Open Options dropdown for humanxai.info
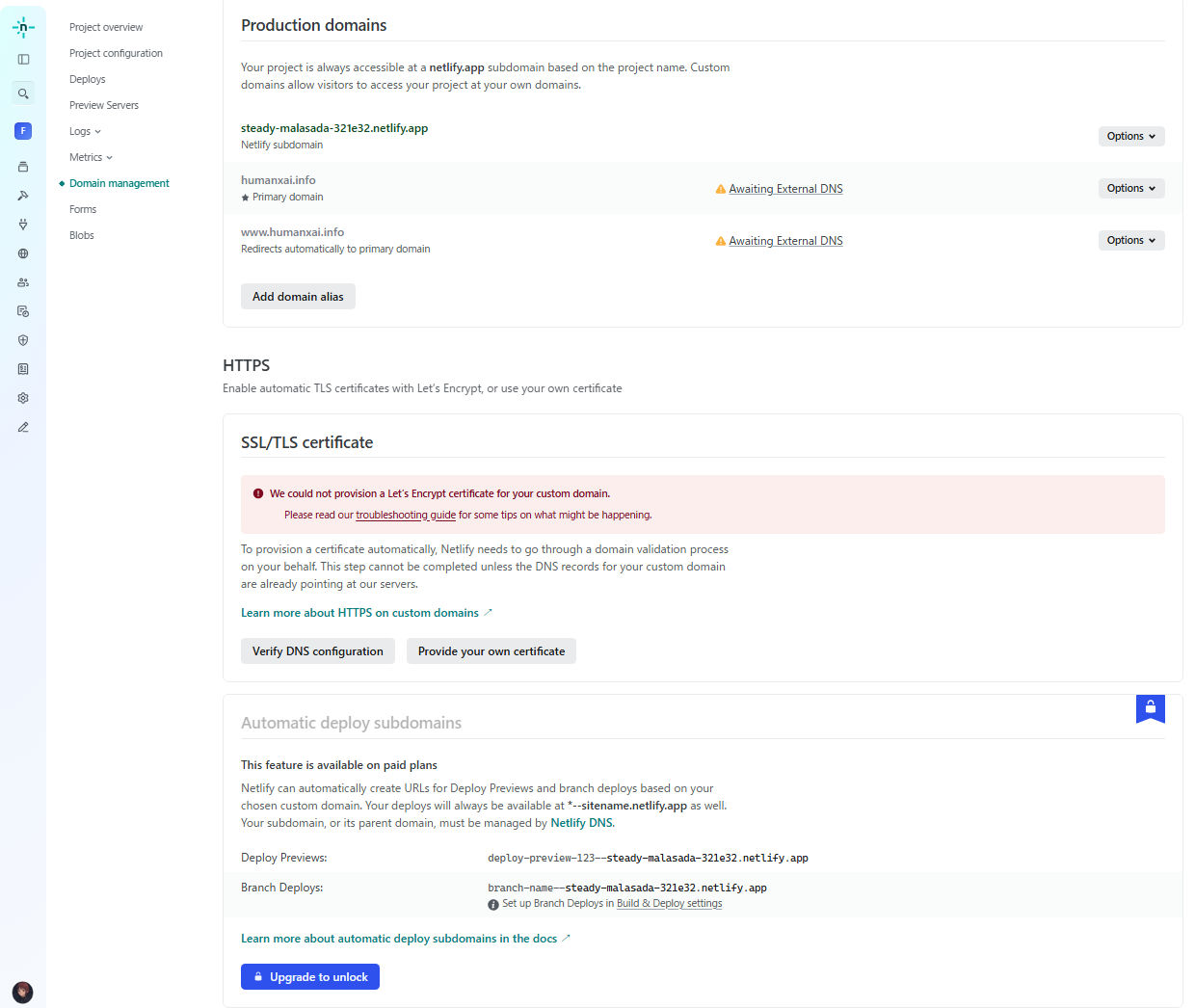This screenshot has height=1008, width=1195. pyautogui.click(x=1130, y=189)
